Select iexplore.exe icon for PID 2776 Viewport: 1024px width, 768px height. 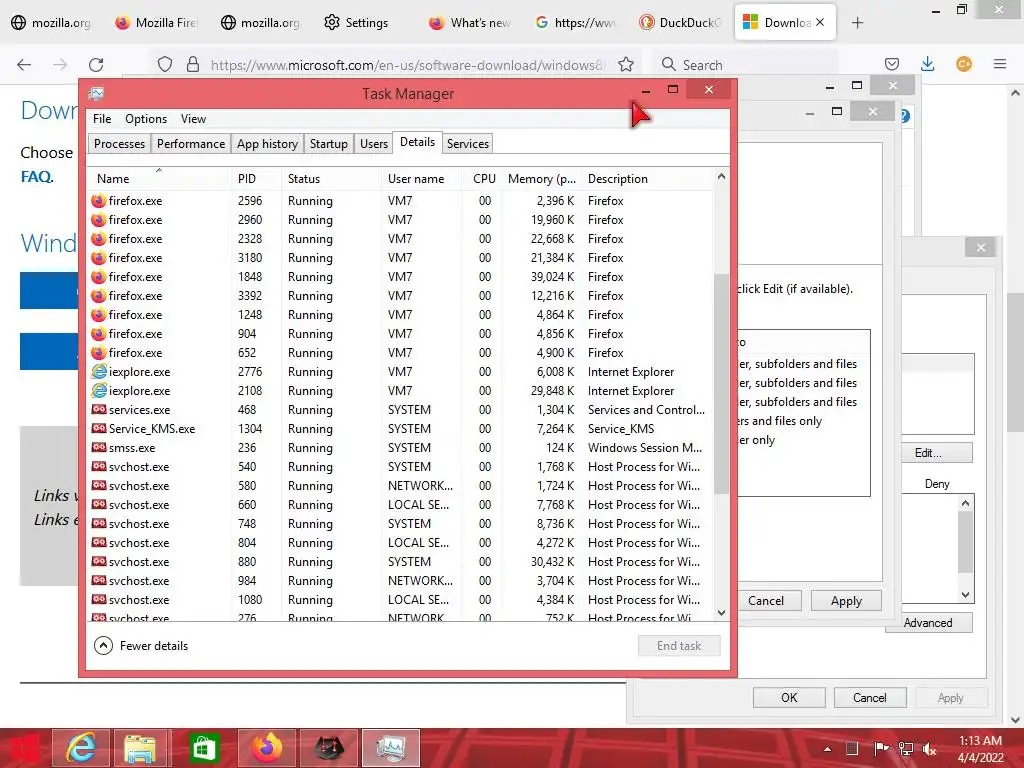pyautogui.click(x=99, y=372)
